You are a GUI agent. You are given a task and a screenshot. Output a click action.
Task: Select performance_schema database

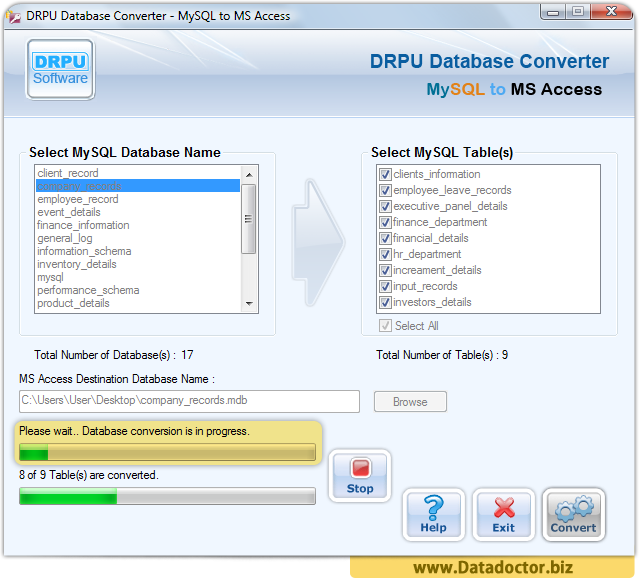pos(138,290)
